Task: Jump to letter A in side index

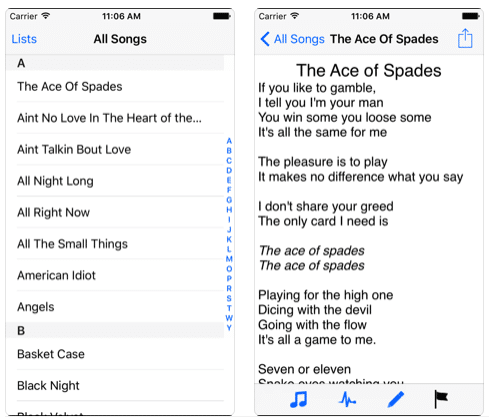Action: (229, 141)
